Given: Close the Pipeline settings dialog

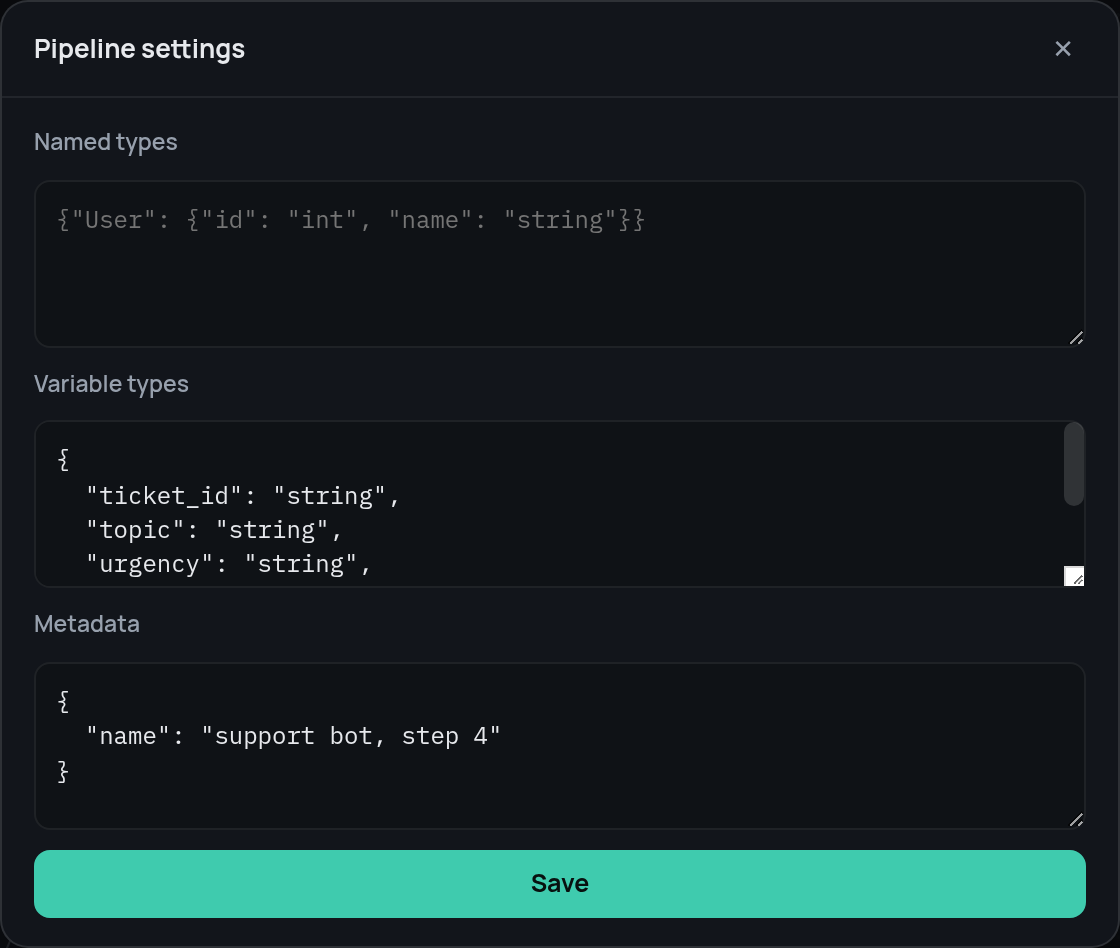Looking at the screenshot, I should click(1063, 49).
